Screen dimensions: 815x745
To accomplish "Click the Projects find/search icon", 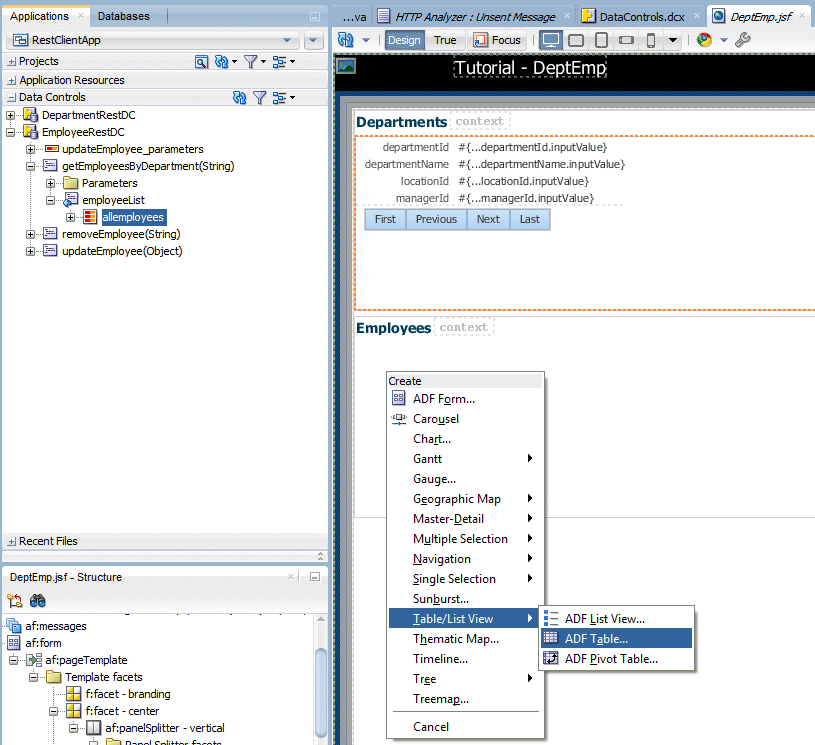I will pyautogui.click(x=201, y=62).
